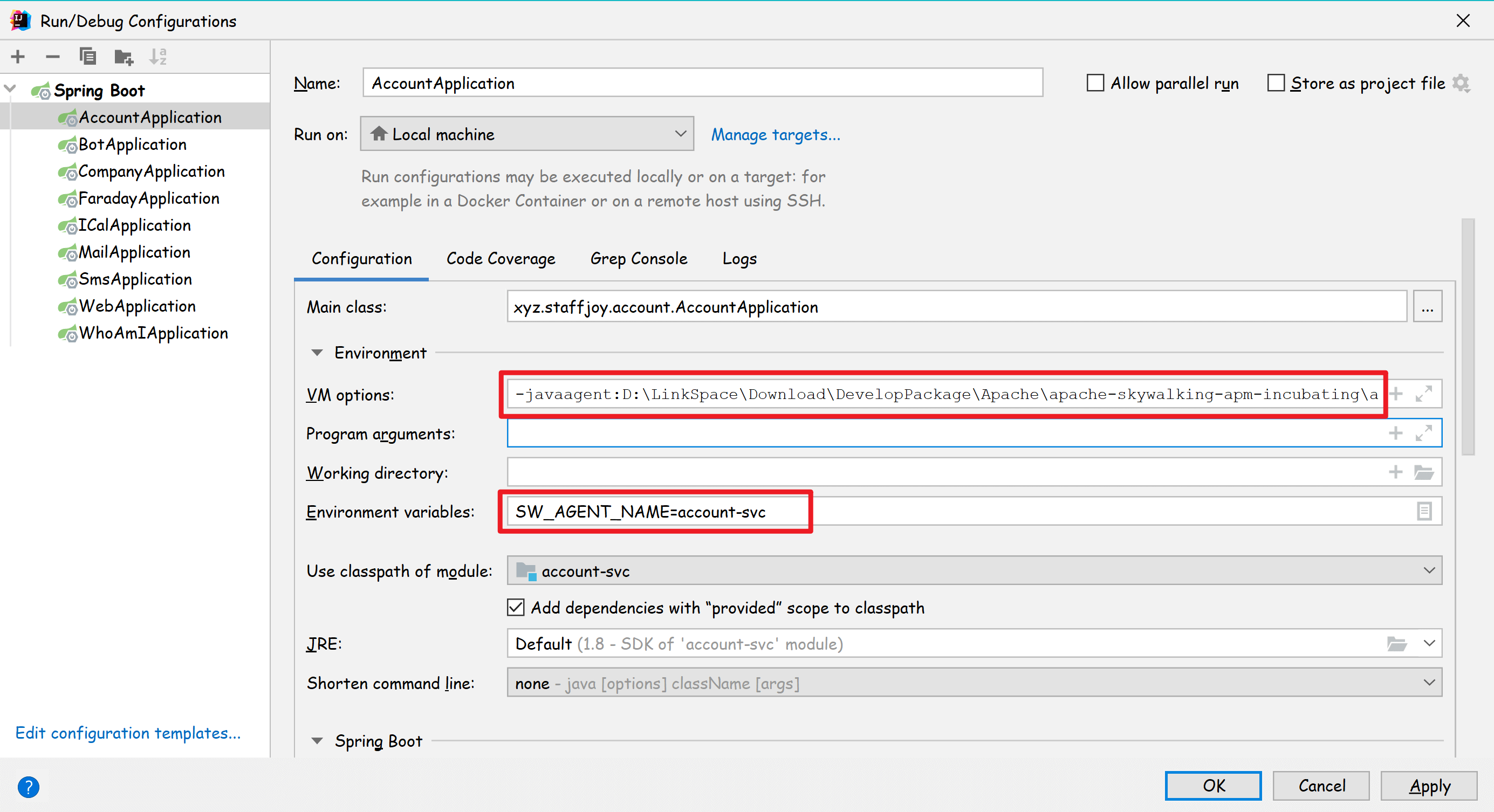Click the Create New Folder icon
Viewport: 1494px width, 812px height.
(x=124, y=57)
